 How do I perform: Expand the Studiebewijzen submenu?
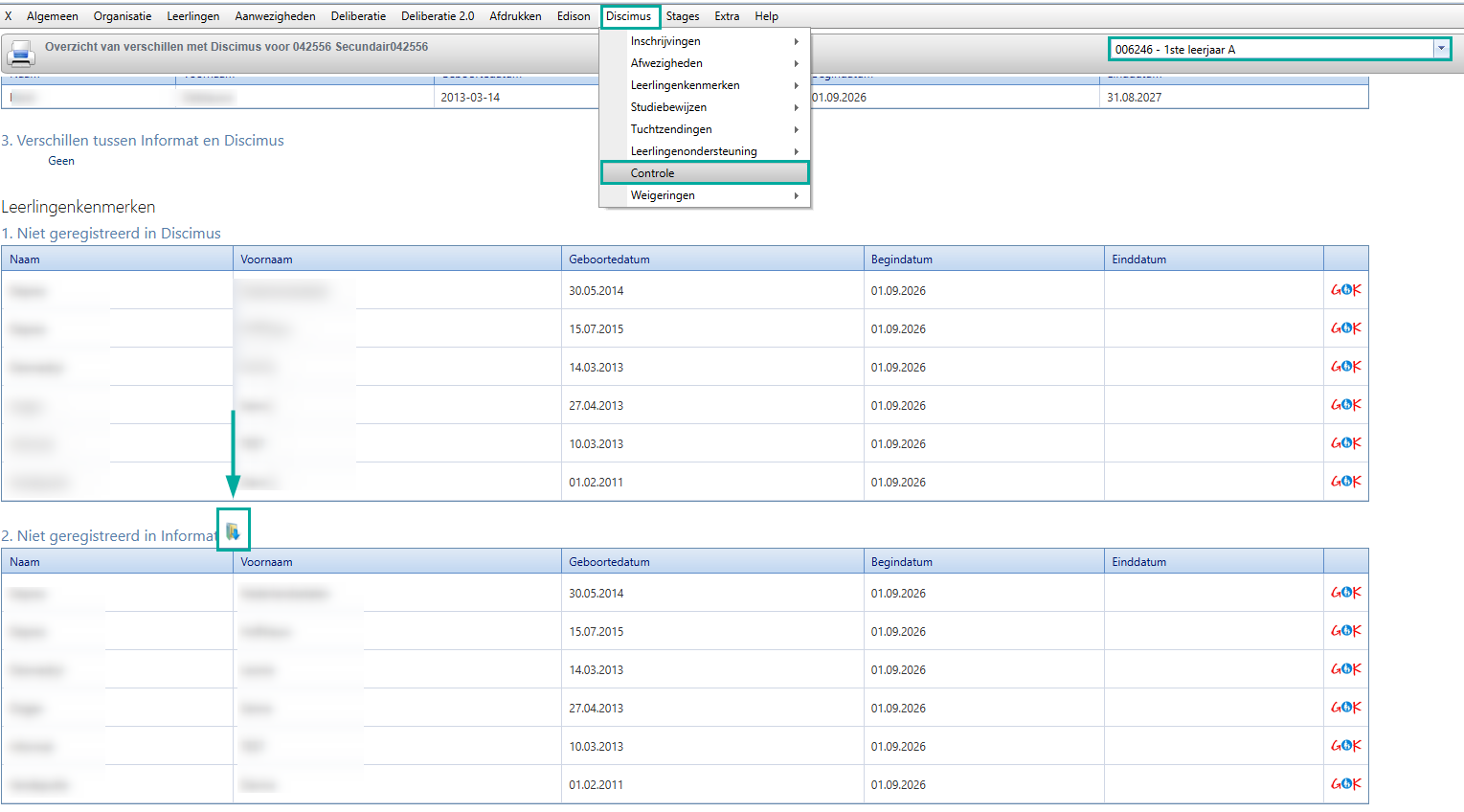pos(705,107)
